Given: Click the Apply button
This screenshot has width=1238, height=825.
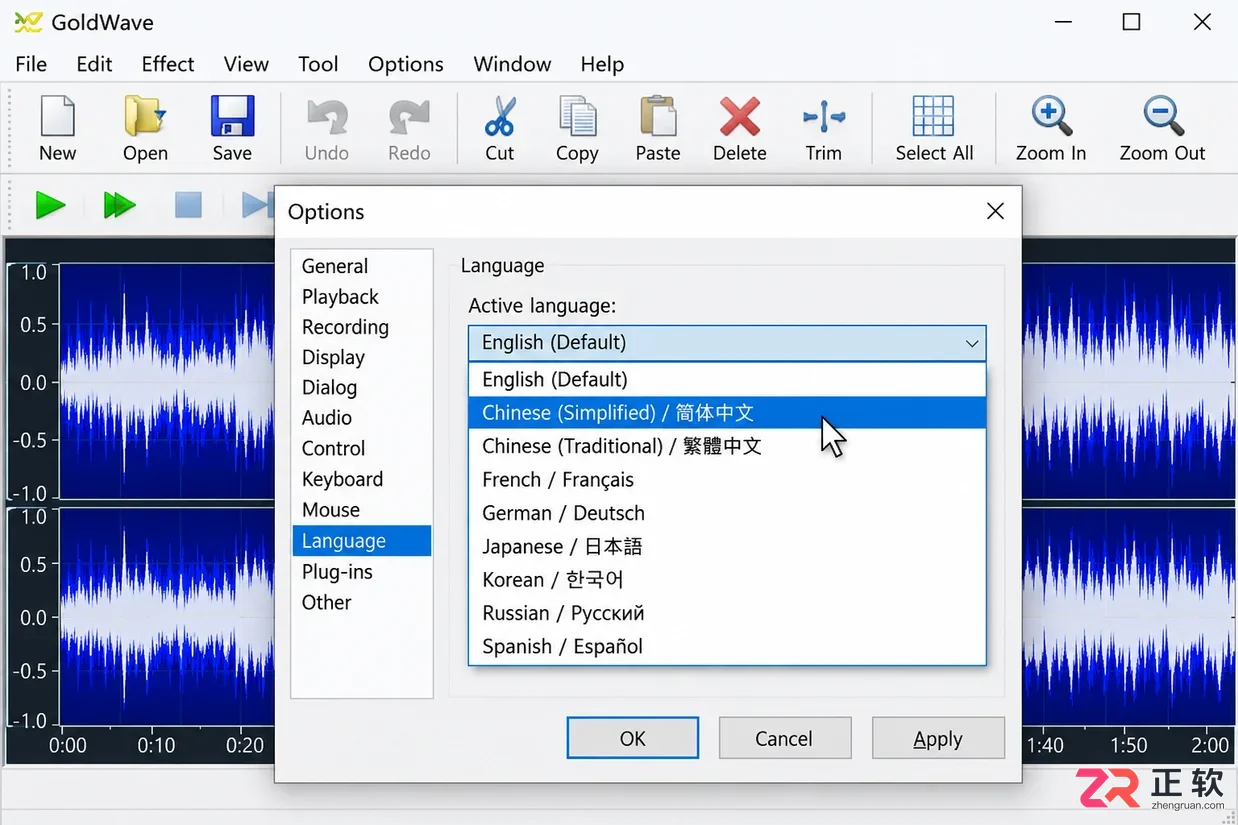Looking at the screenshot, I should (x=938, y=738).
